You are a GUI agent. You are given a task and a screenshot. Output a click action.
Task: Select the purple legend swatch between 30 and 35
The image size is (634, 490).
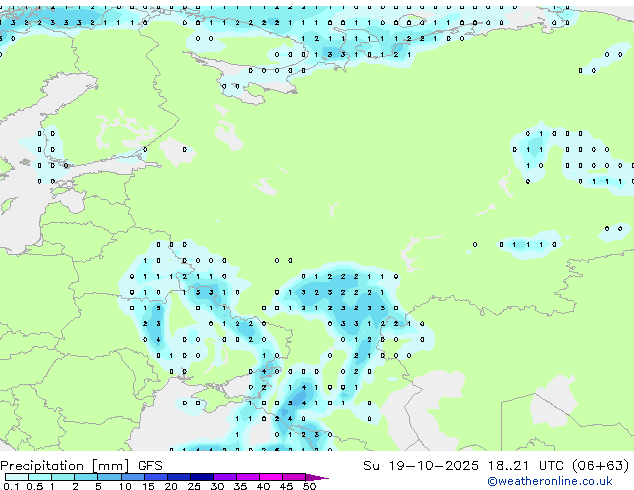225,477
